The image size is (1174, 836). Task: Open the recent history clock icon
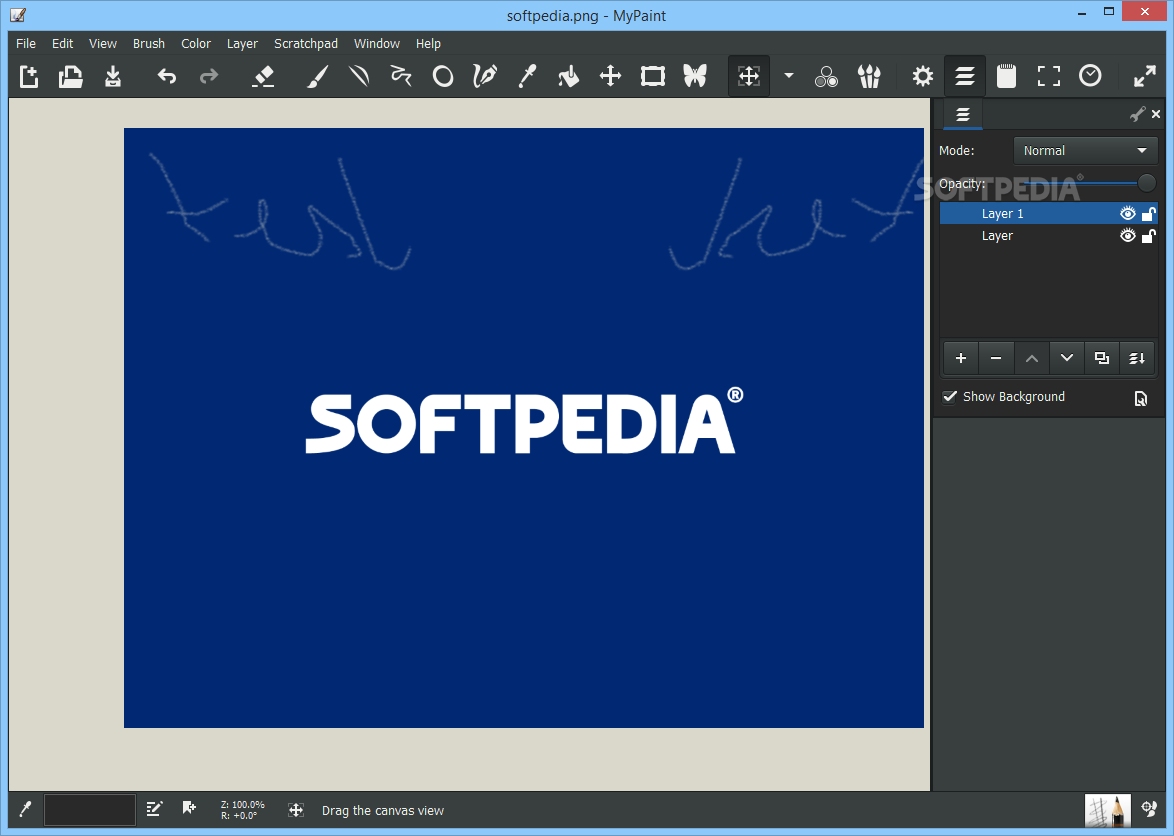(1090, 76)
